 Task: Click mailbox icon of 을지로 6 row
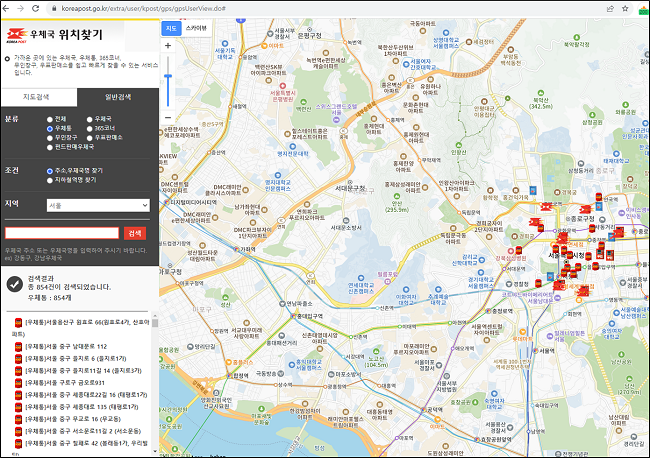pyautogui.click(x=18, y=359)
